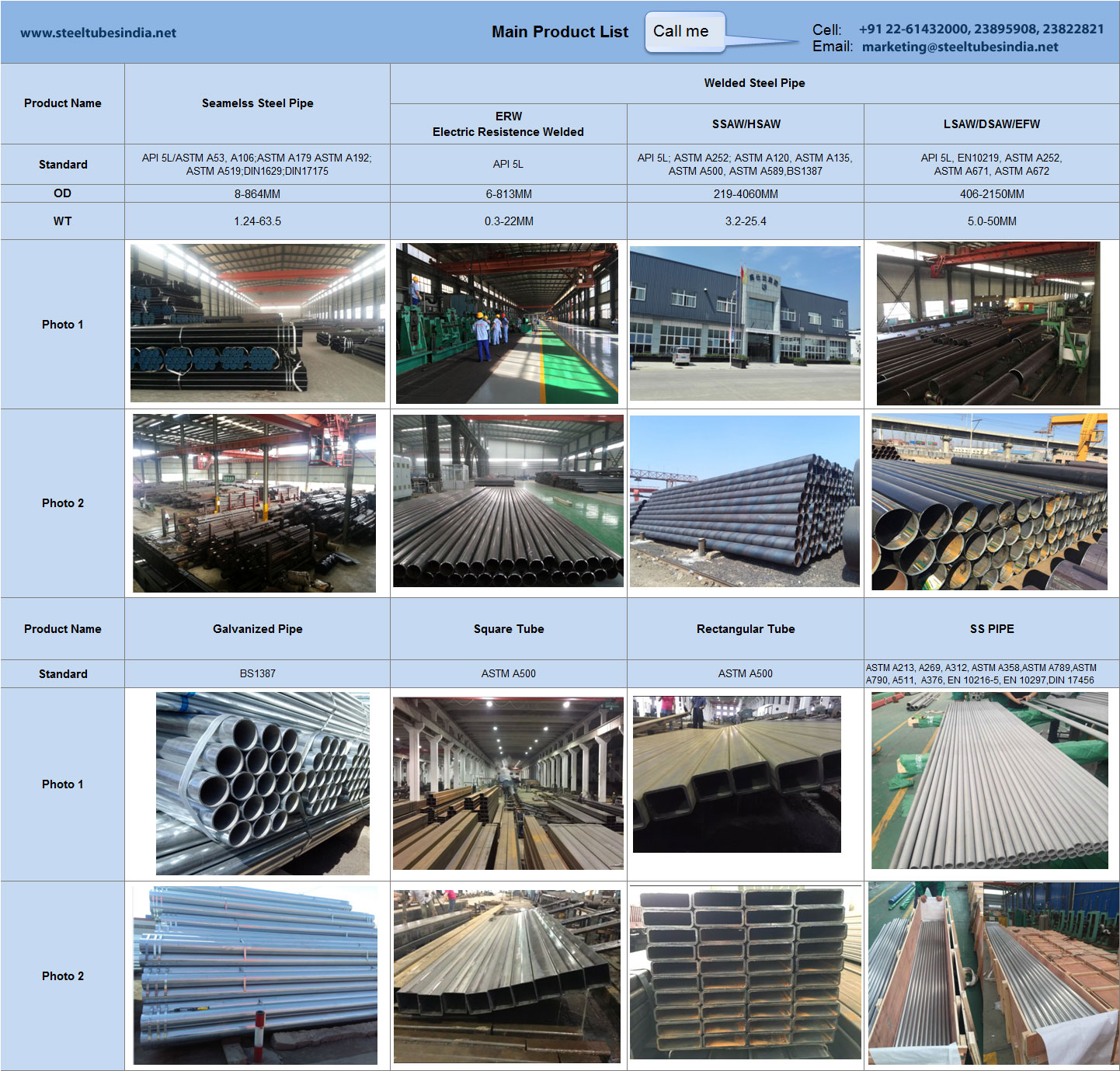Viewport: 1120px width, 1071px height.
Task: Click the WT row label
Action: pos(63,221)
